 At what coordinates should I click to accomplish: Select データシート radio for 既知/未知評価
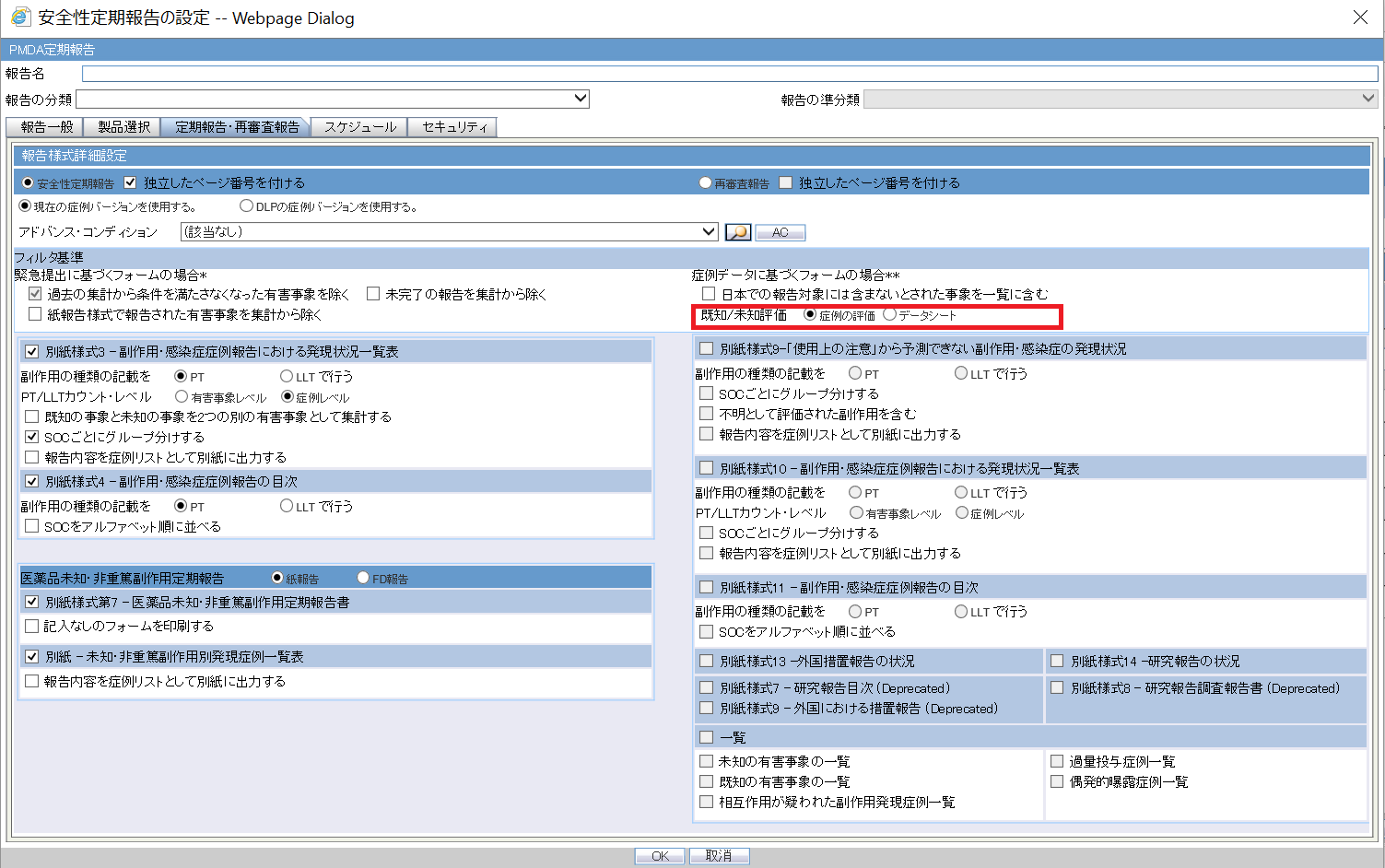coord(889,315)
